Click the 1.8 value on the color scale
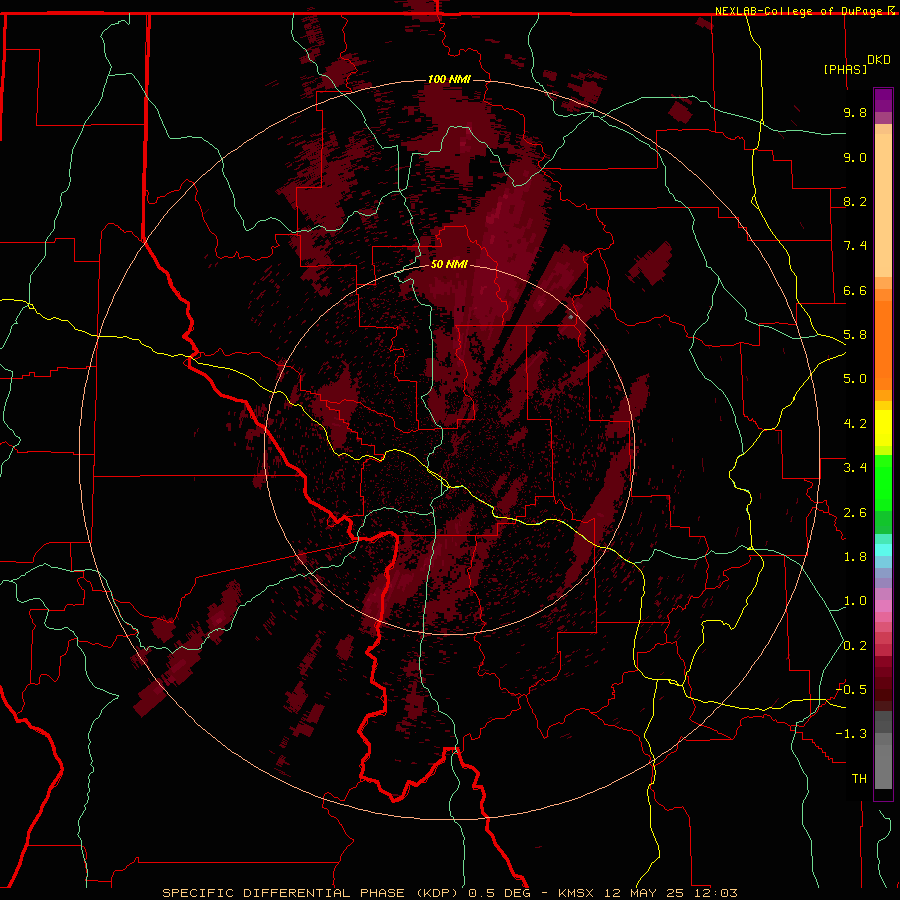Screen dimensions: 900x900 (x=855, y=557)
